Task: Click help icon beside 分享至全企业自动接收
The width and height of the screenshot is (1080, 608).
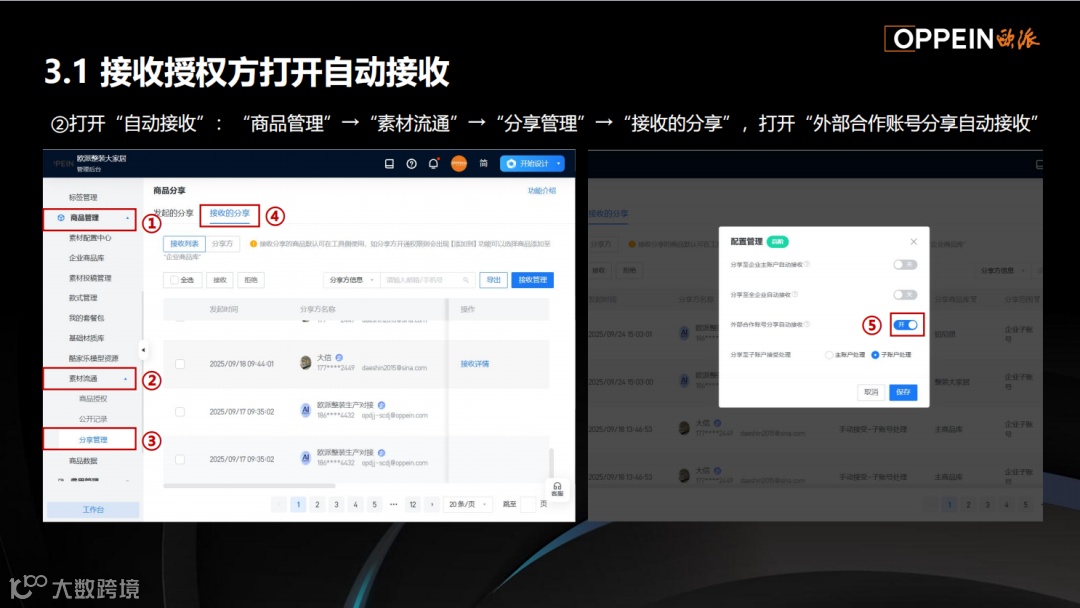Action: coord(795,295)
